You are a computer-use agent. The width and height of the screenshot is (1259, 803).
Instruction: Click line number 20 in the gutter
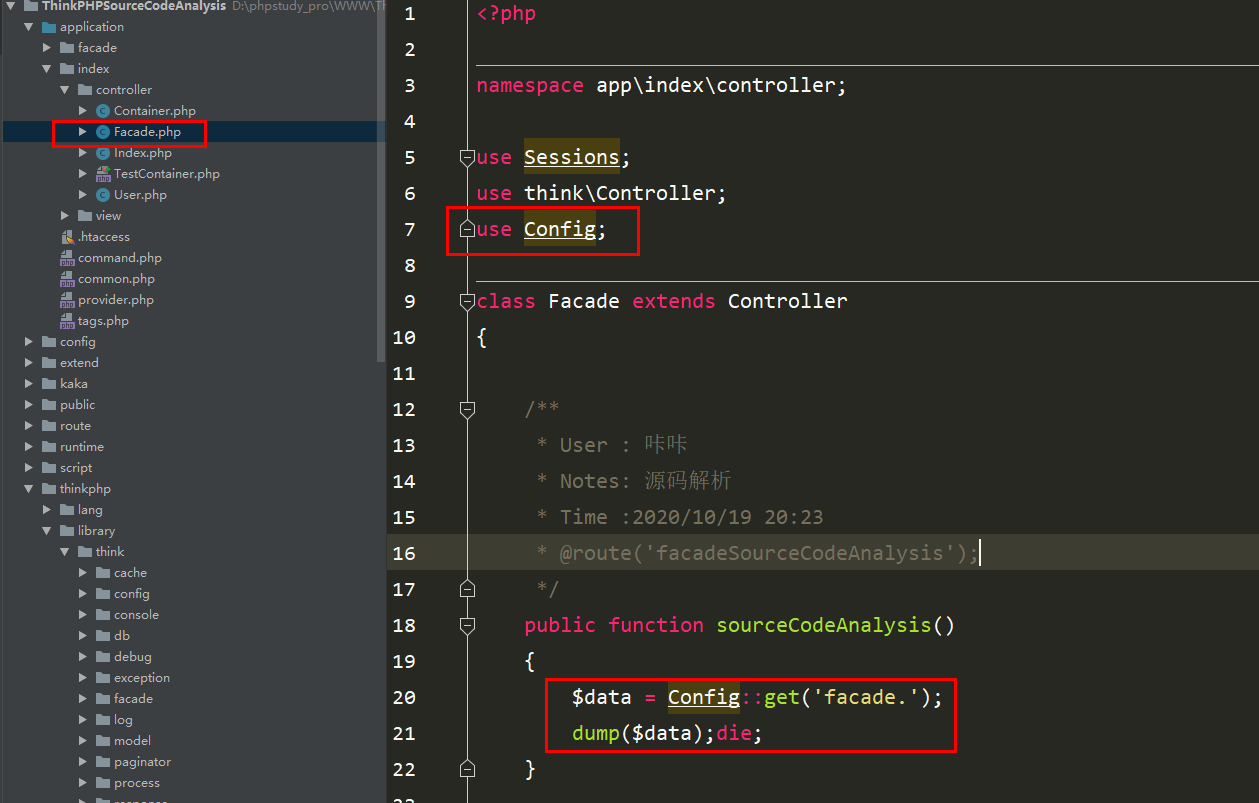[404, 697]
